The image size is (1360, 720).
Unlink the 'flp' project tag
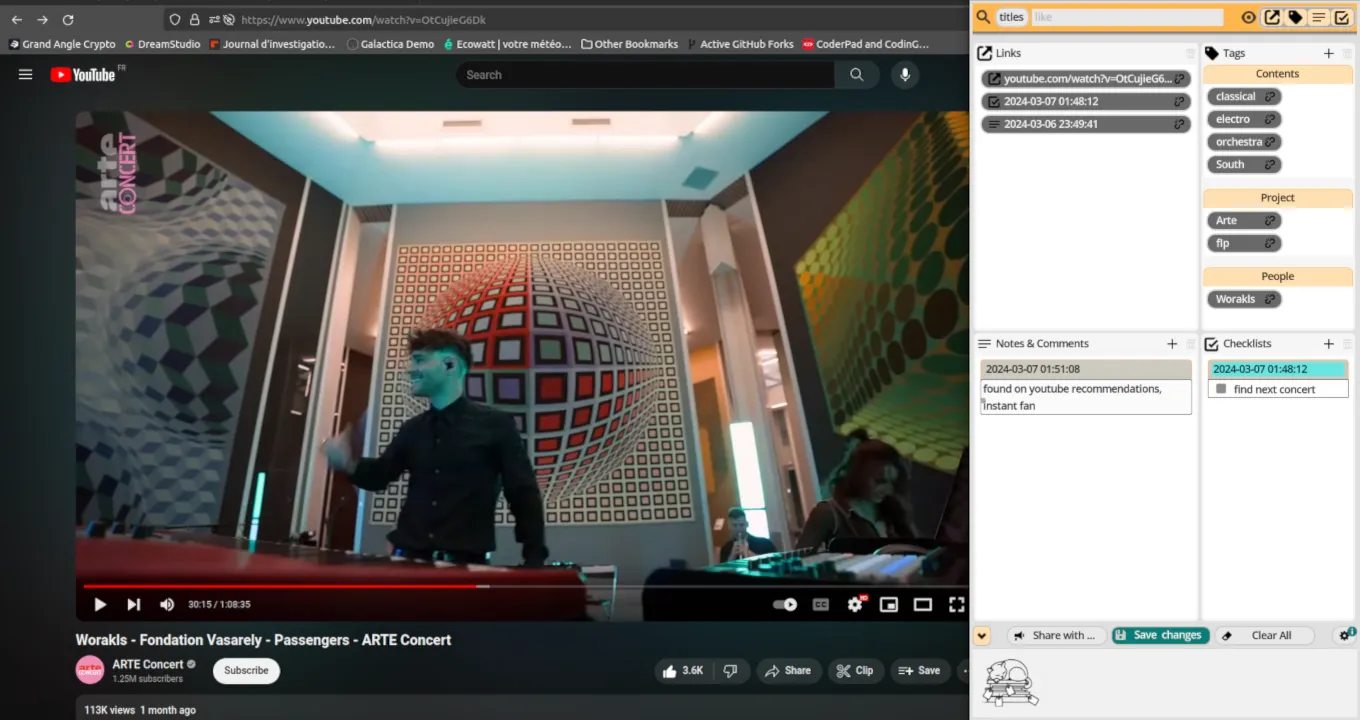1270,243
